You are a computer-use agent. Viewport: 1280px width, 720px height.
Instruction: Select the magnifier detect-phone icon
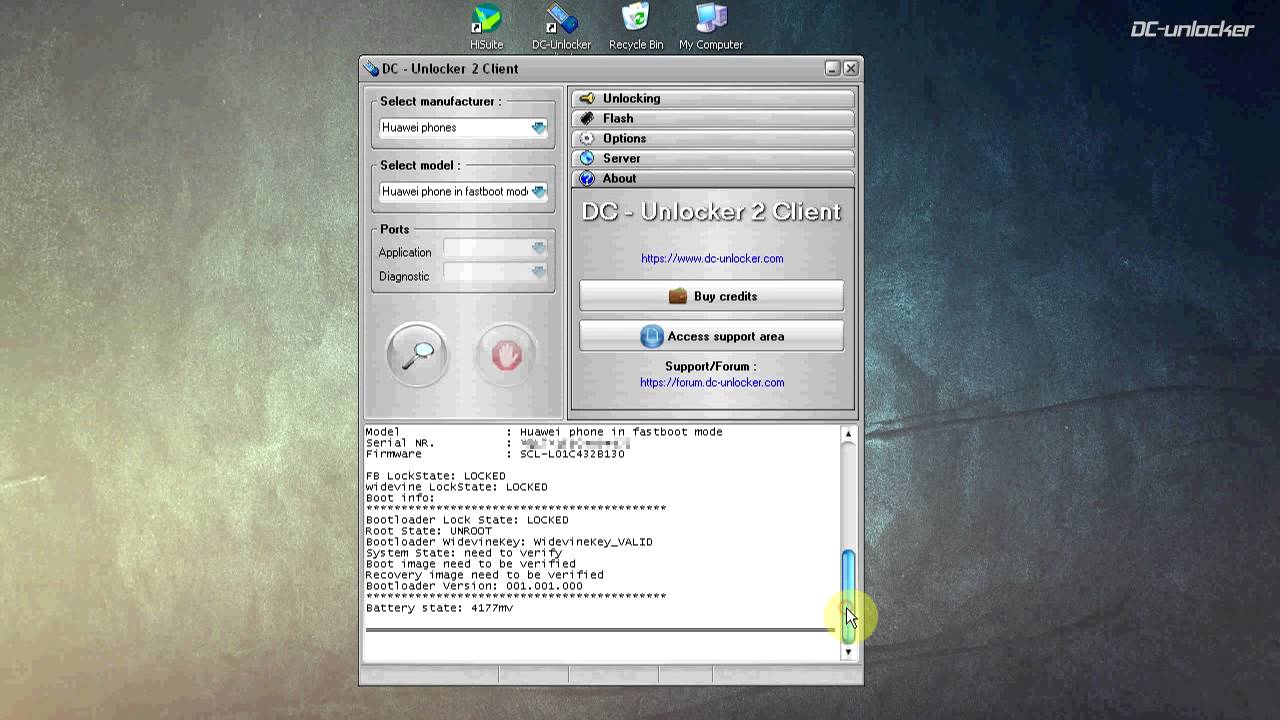(x=416, y=355)
